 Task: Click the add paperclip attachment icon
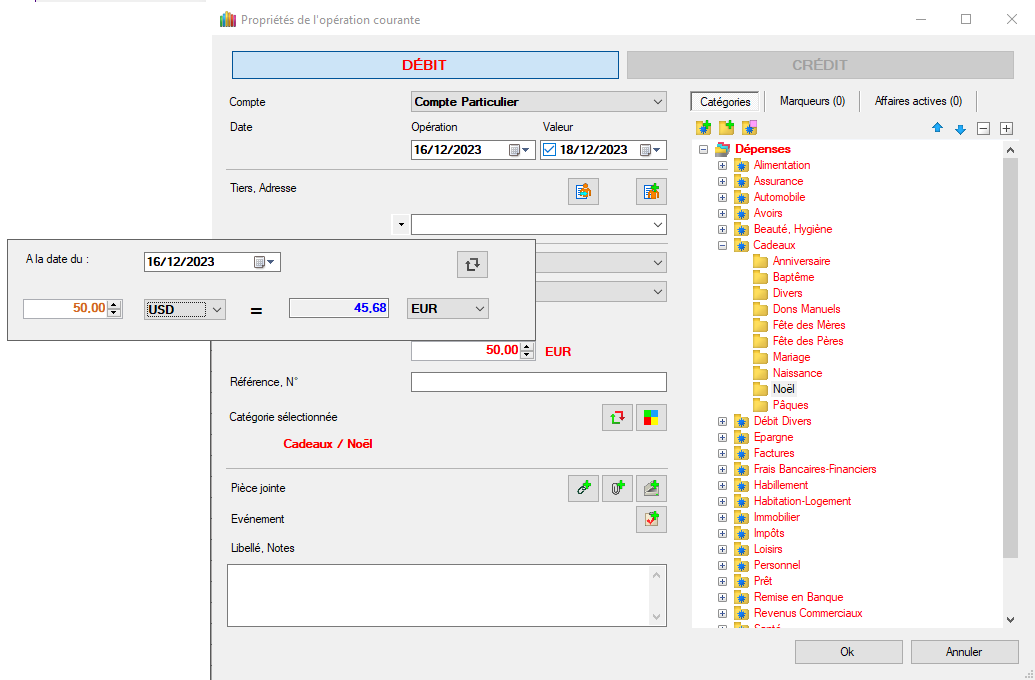tap(617, 488)
